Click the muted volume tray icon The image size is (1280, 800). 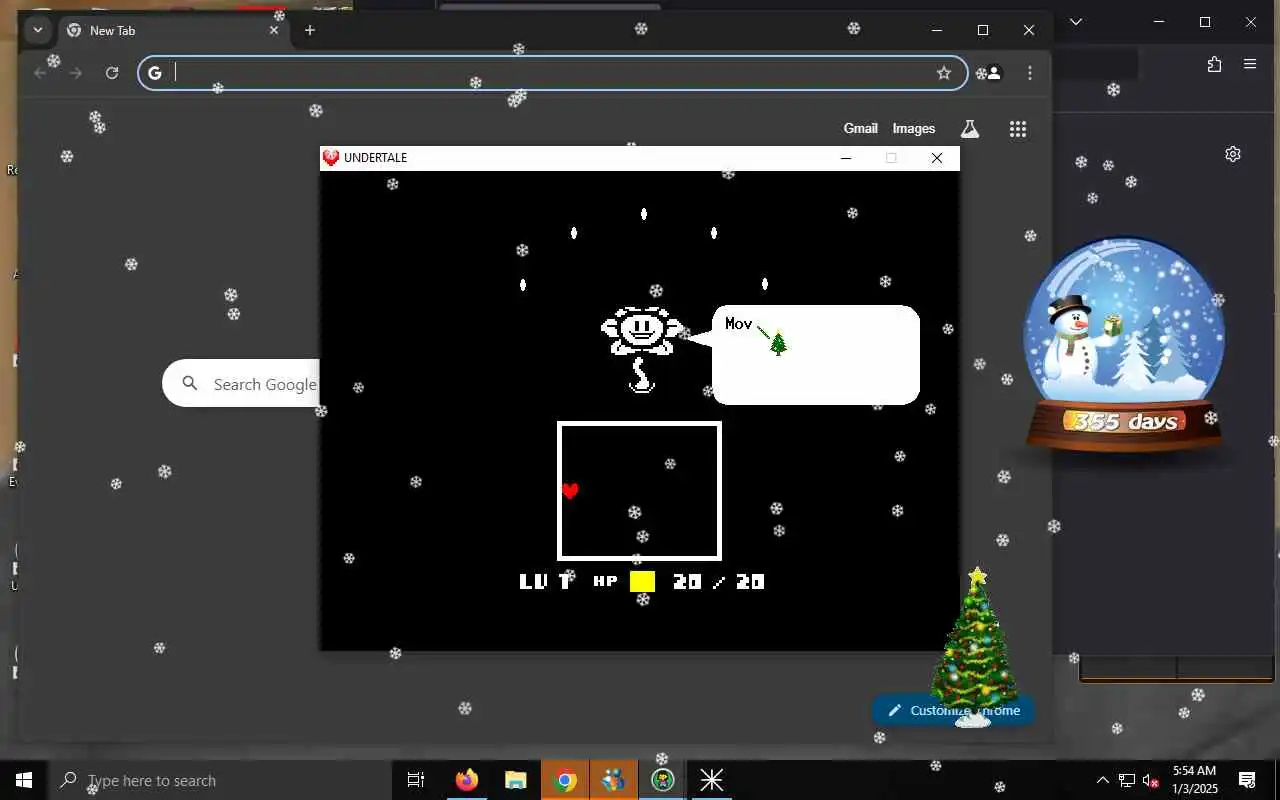(1151, 780)
